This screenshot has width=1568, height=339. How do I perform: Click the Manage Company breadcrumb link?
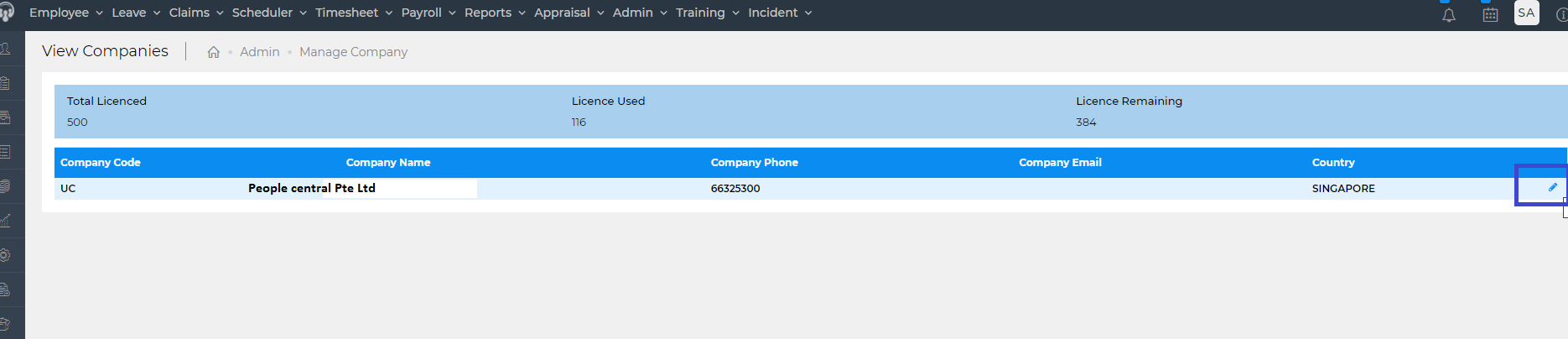click(353, 52)
